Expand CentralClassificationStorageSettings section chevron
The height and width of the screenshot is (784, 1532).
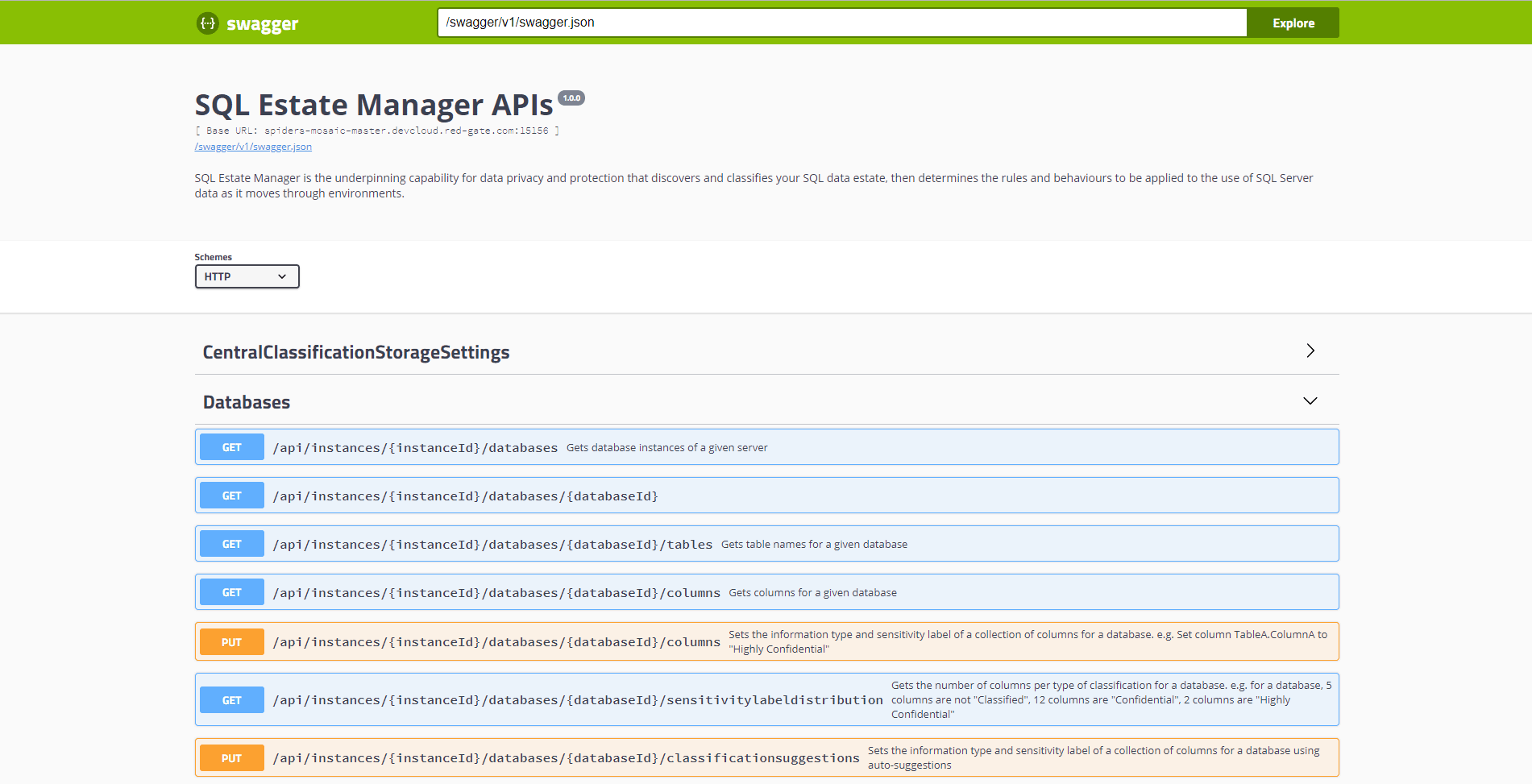(1310, 351)
